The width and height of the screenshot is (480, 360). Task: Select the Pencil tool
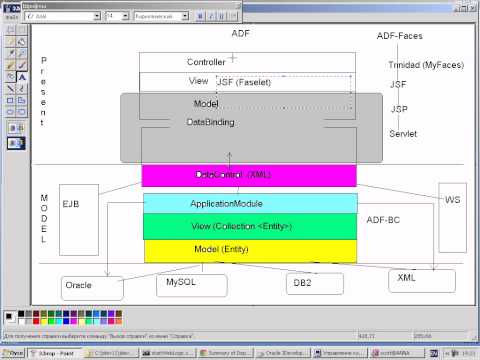[x=10, y=65]
